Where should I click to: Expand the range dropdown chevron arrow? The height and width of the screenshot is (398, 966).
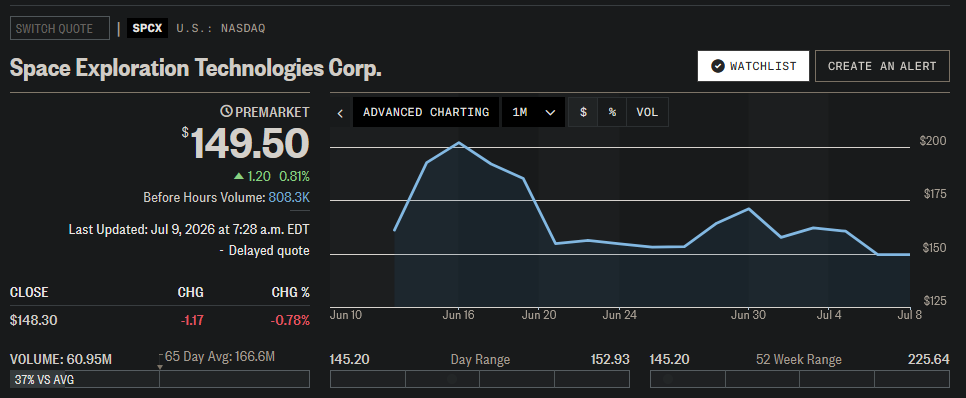[x=551, y=113]
